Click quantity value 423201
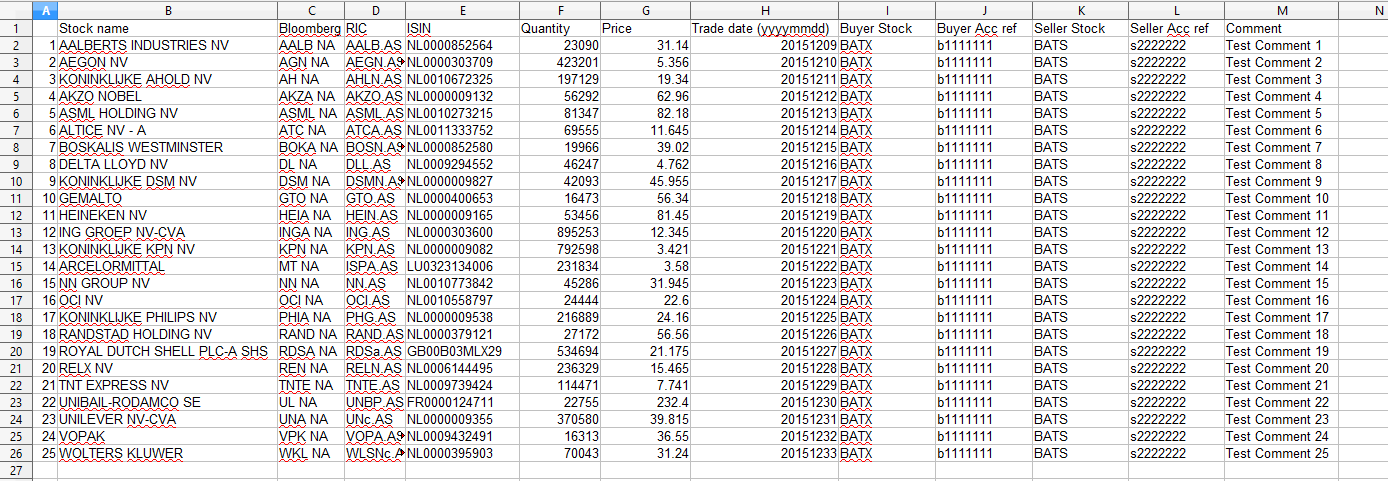The height and width of the screenshot is (481, 1389). (x=560, y=62)
